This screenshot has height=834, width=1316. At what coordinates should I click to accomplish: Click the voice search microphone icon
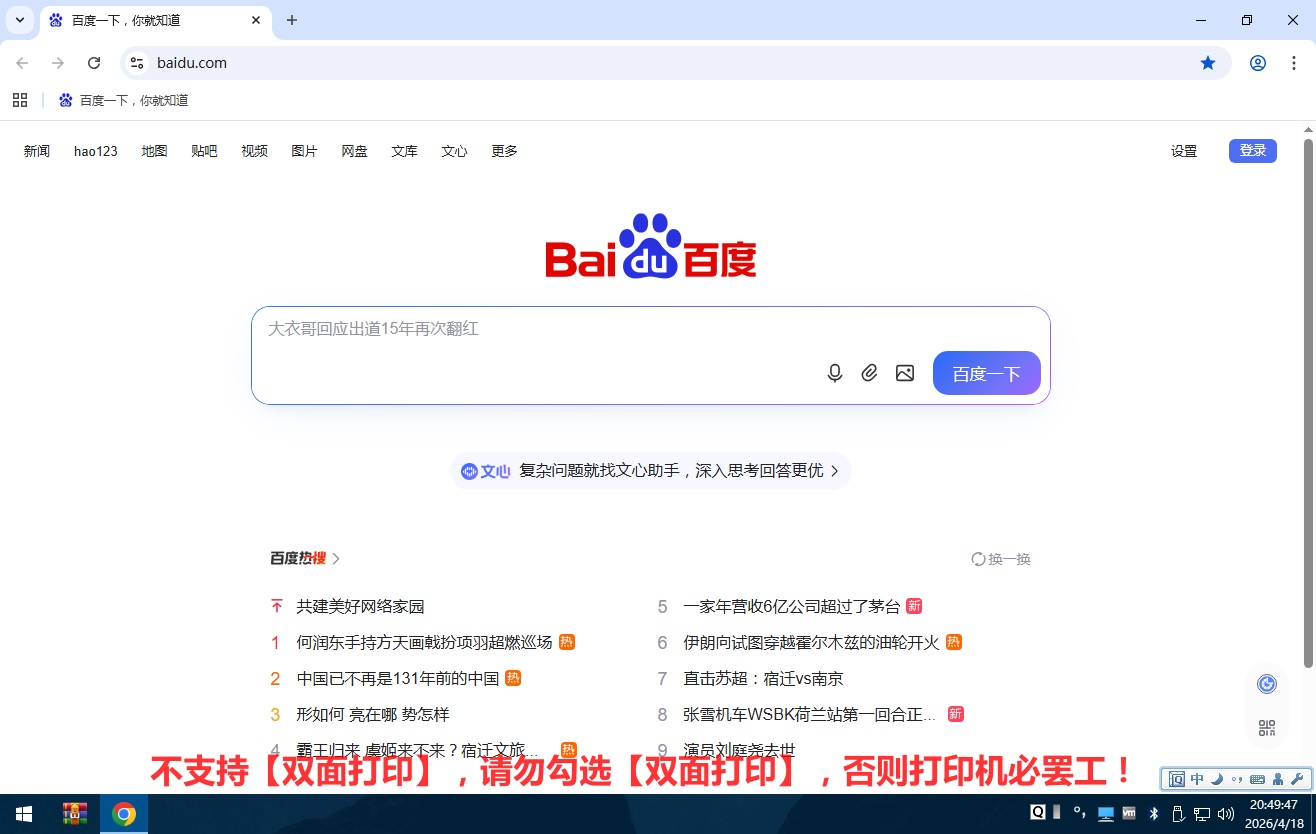pos(835,373)
